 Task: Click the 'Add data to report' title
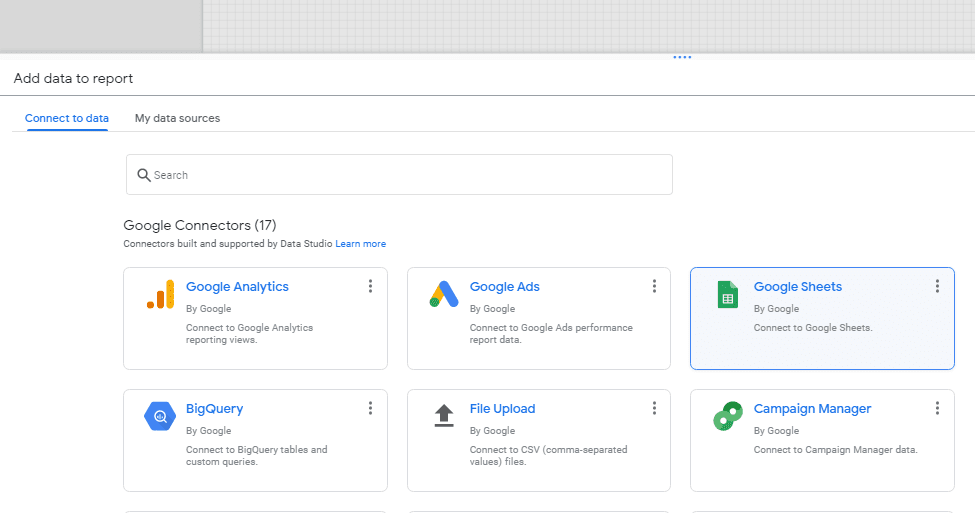coord(73,78)
